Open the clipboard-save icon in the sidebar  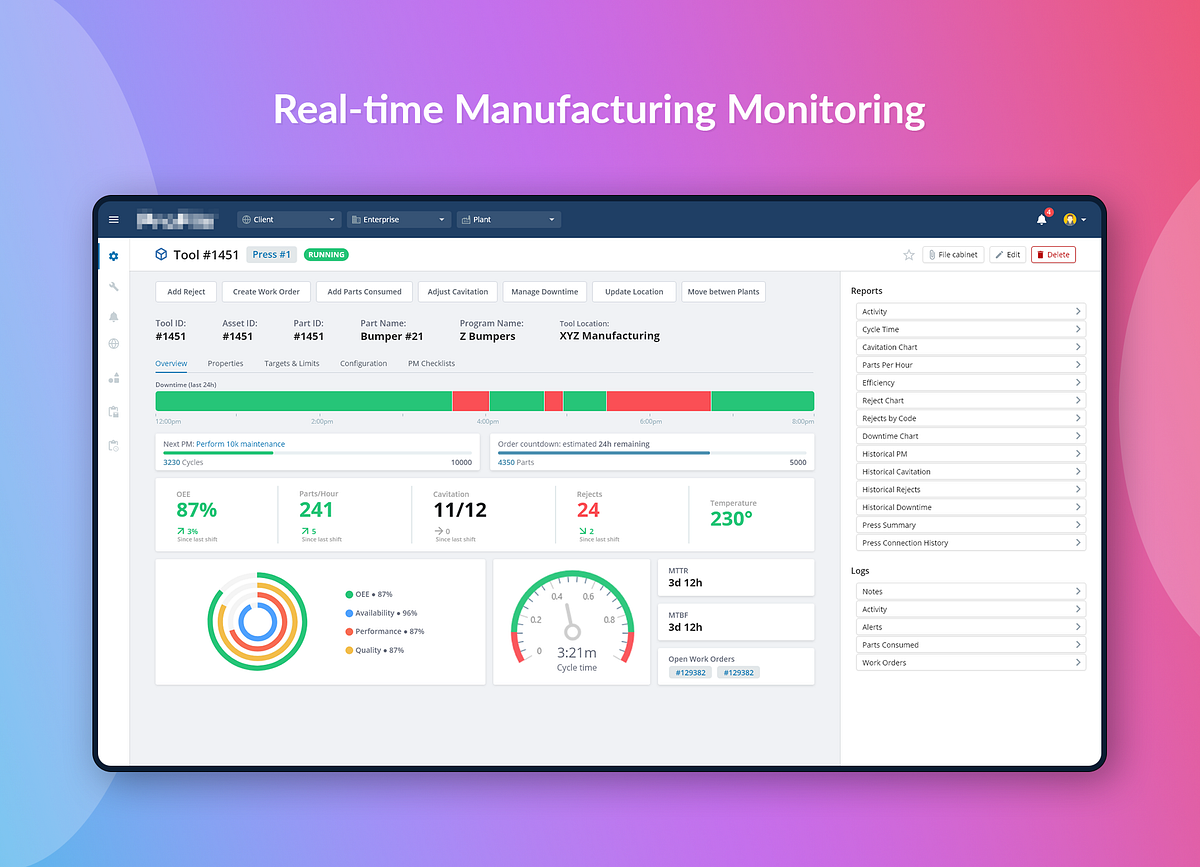113,410
